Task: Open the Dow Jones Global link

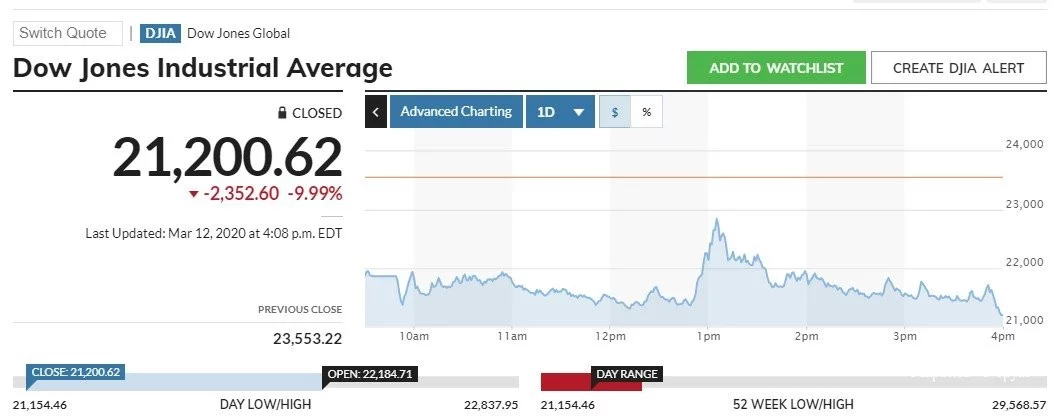Action: (239, 33)
